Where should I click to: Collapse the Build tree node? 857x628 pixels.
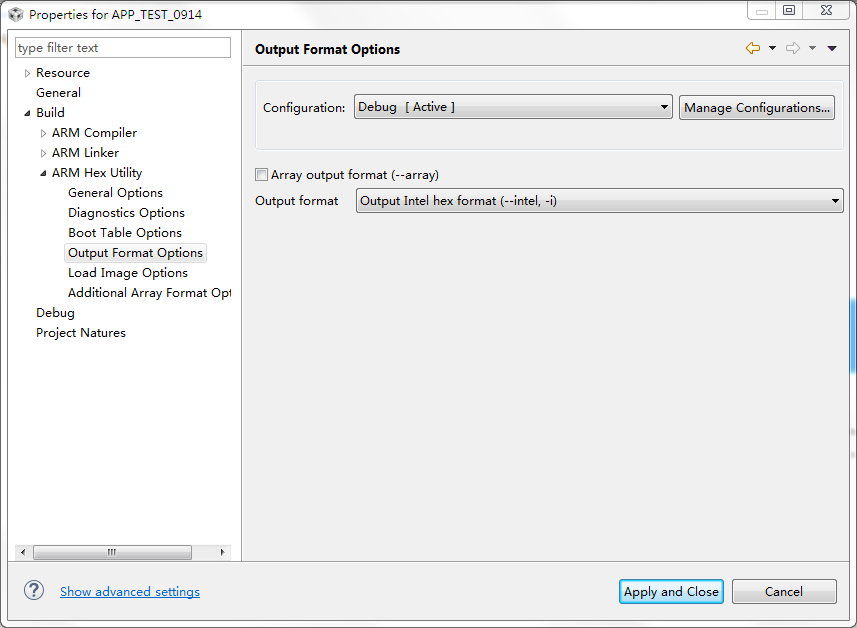(27, 113)
